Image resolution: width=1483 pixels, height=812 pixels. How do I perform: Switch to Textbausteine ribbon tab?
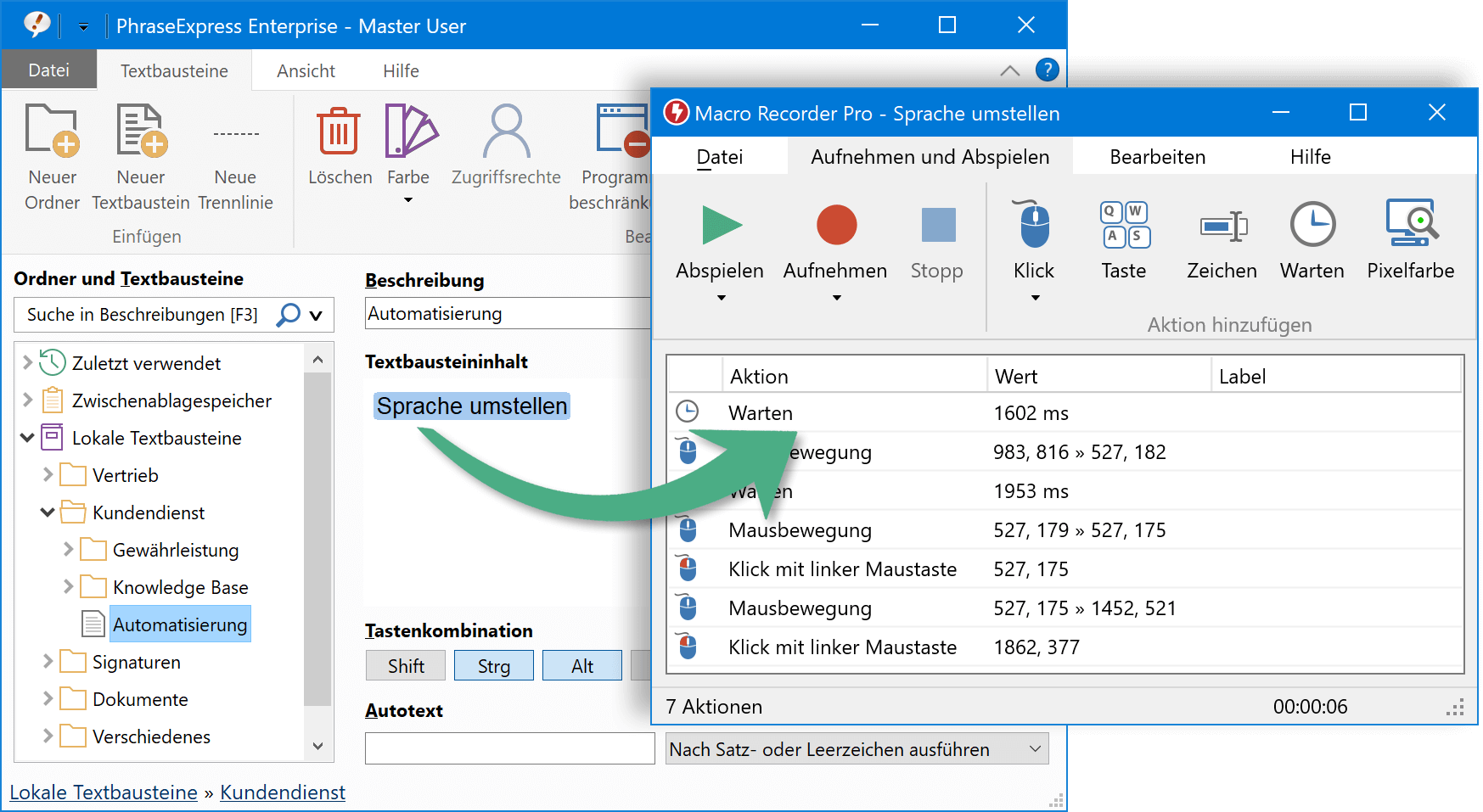(174, 71)
